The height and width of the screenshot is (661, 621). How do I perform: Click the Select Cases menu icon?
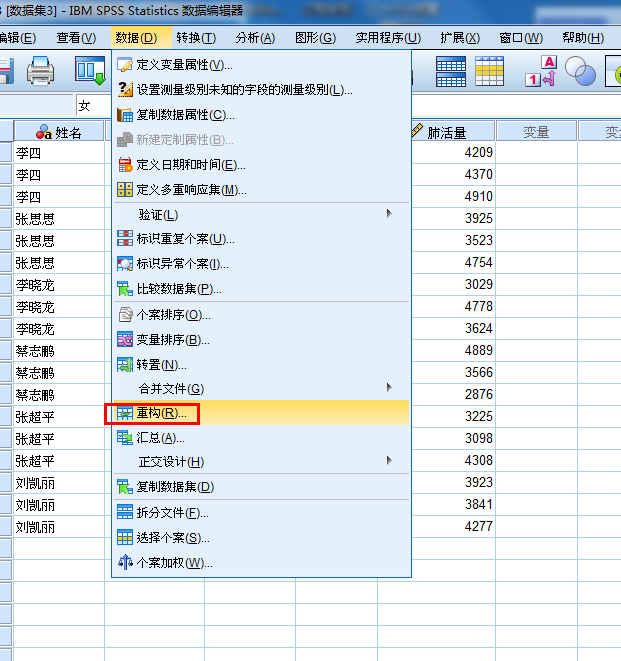(x=125, y=537)
